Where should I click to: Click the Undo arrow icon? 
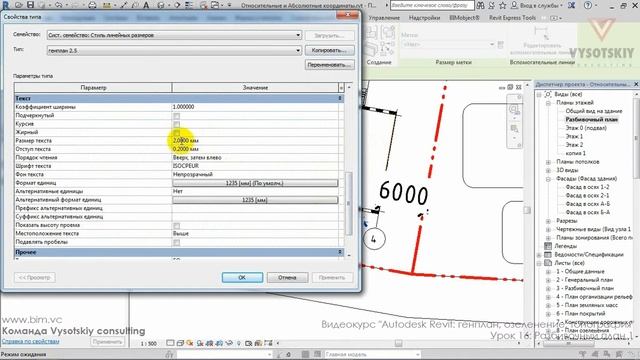(x=59, y=5)
